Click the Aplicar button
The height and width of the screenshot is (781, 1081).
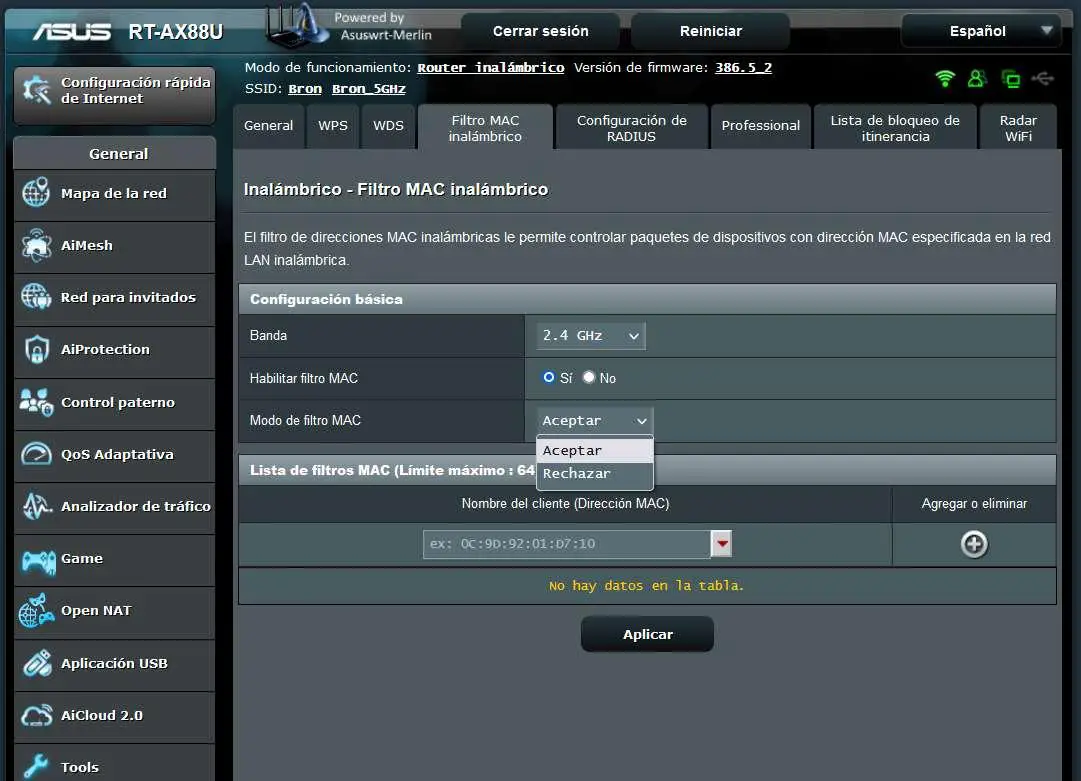[647, 634]
